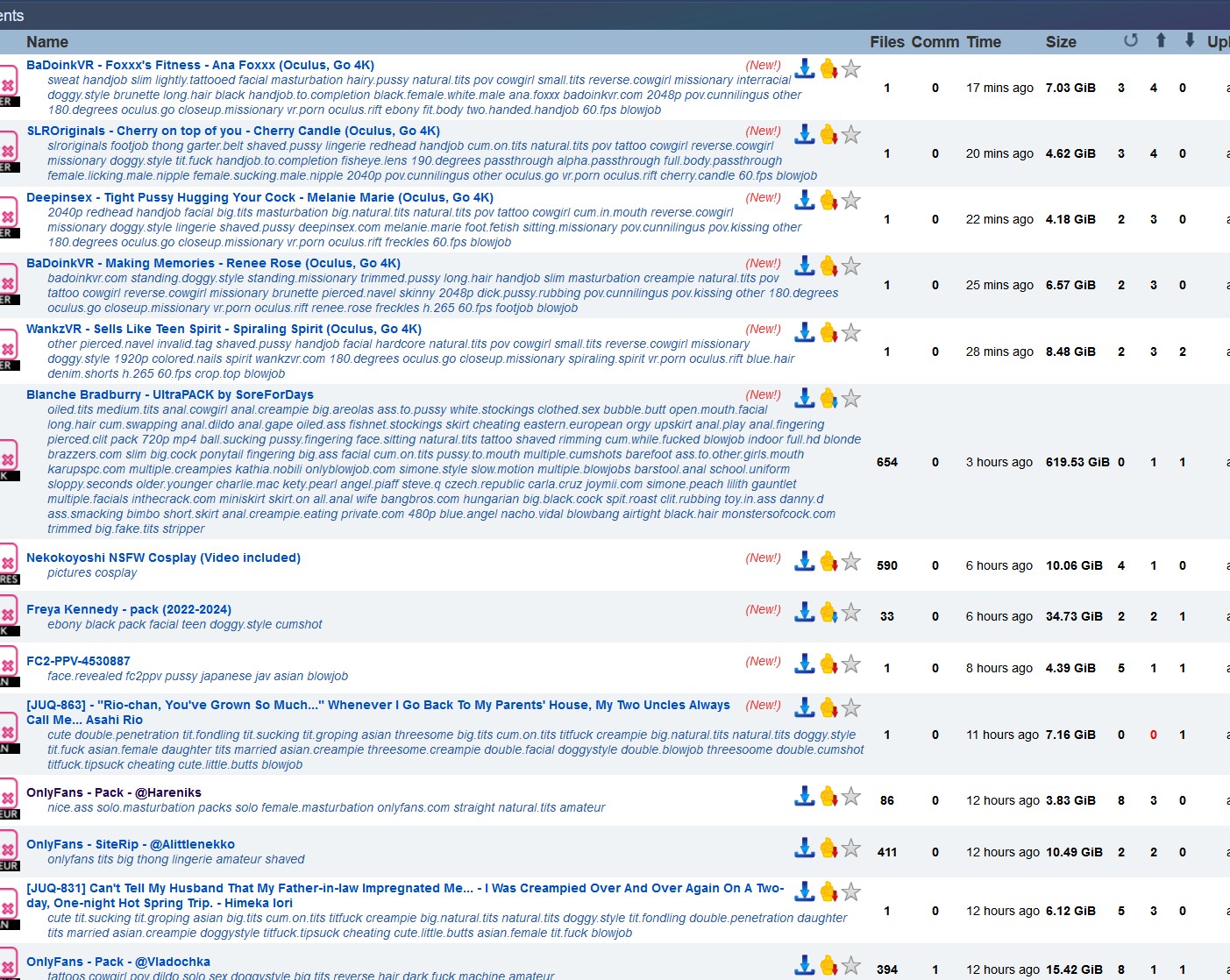Click the '590' files count
The height and width of the screenshot is (980, 1230).
(x=887, y=565)
